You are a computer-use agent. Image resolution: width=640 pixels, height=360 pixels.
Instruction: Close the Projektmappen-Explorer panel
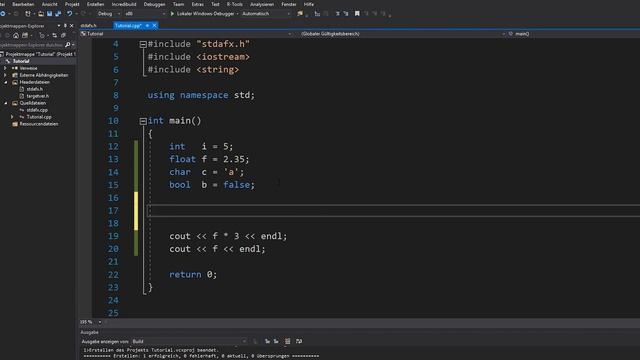coord(72,25)
